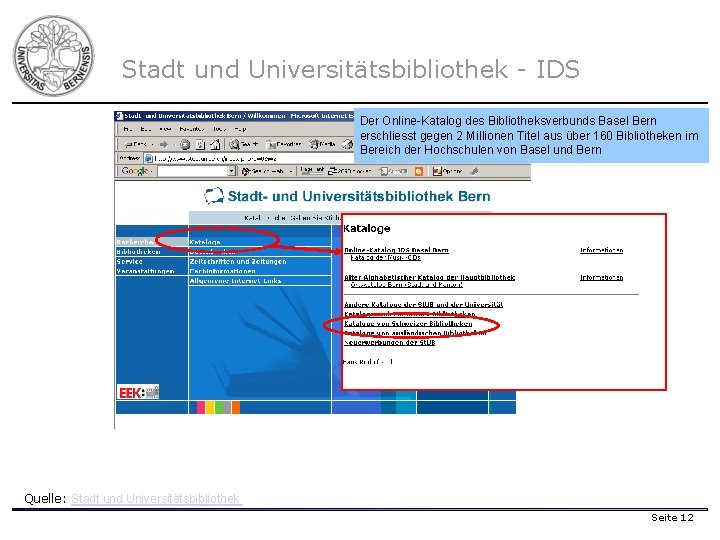Click the Google toolbar search field
This screenshot has width=720, height=540.
[x=192, y=171]
